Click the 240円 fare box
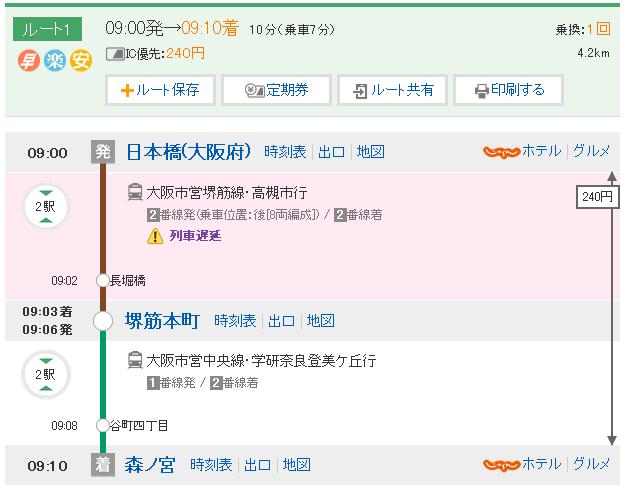 [x=597, y=197]
